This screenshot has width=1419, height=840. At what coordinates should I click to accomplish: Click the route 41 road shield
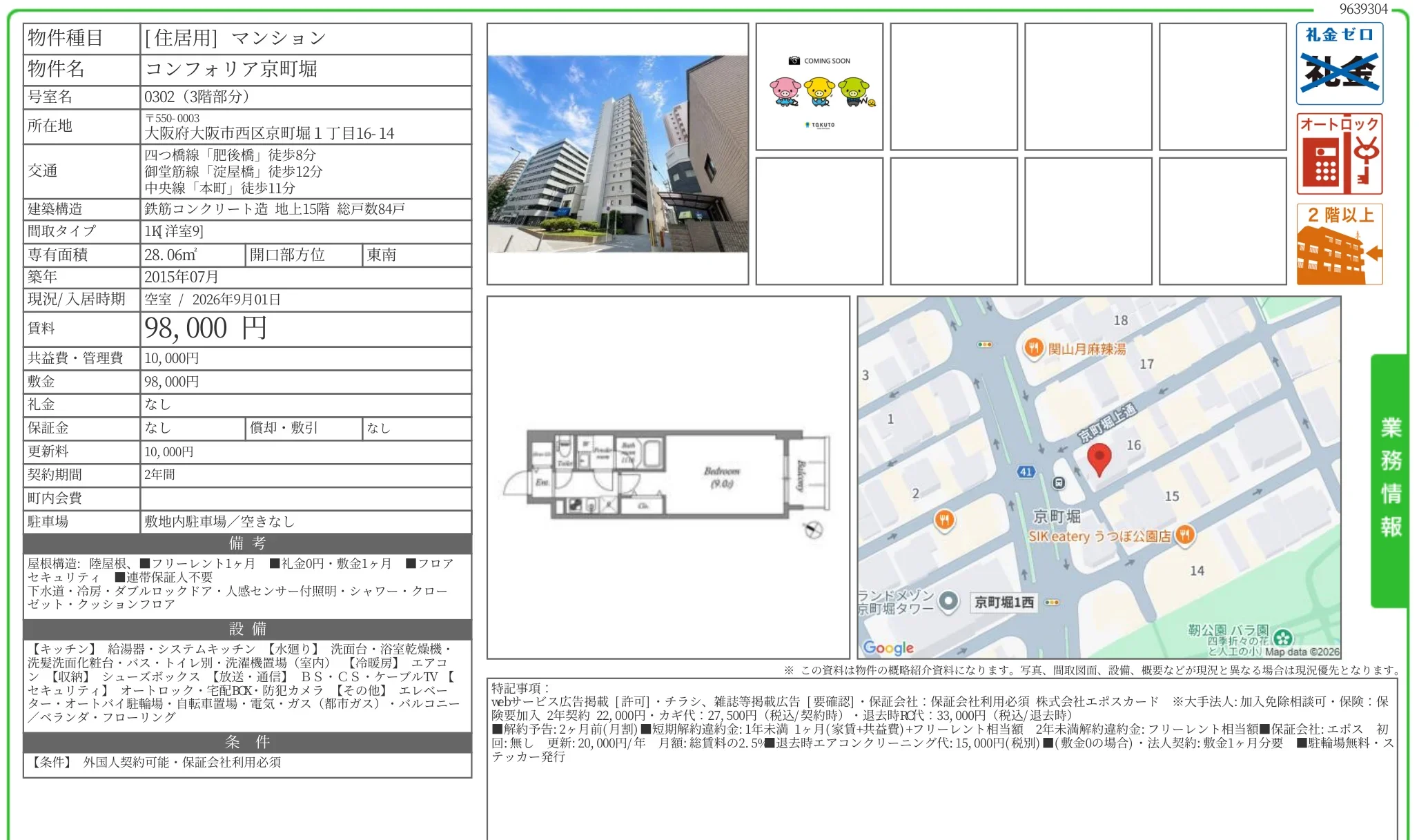click(x=1026, y=472)
